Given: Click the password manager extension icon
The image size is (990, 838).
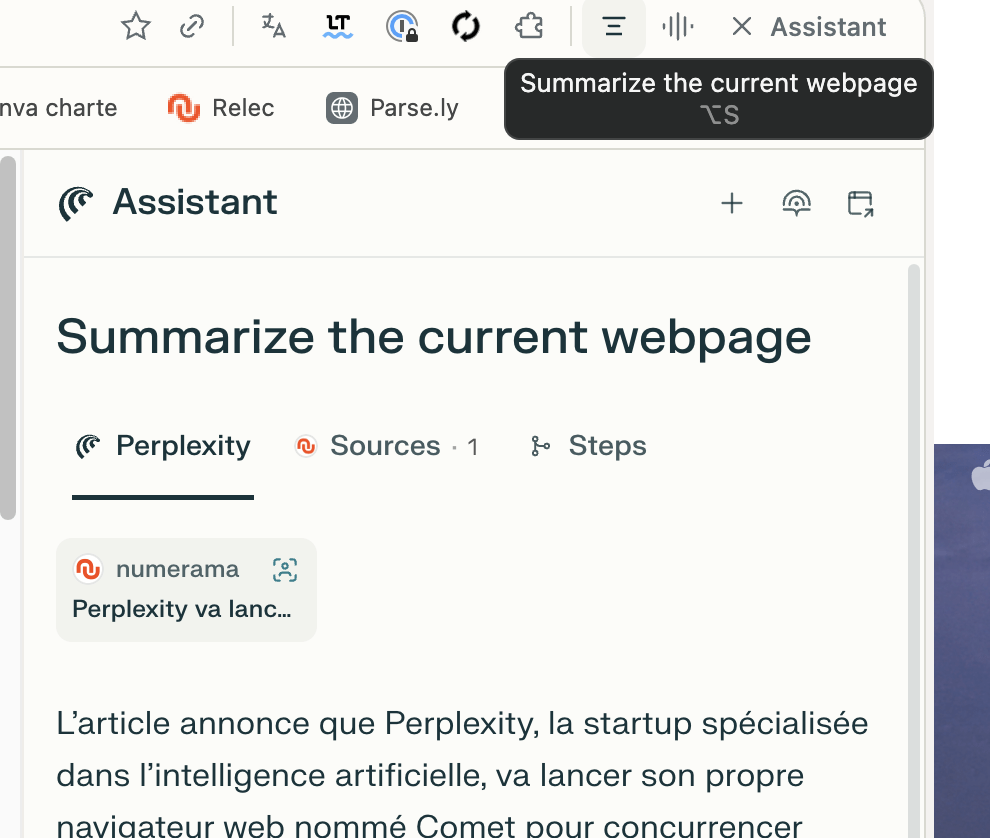Looking at the screenshot, I should 402,27.
